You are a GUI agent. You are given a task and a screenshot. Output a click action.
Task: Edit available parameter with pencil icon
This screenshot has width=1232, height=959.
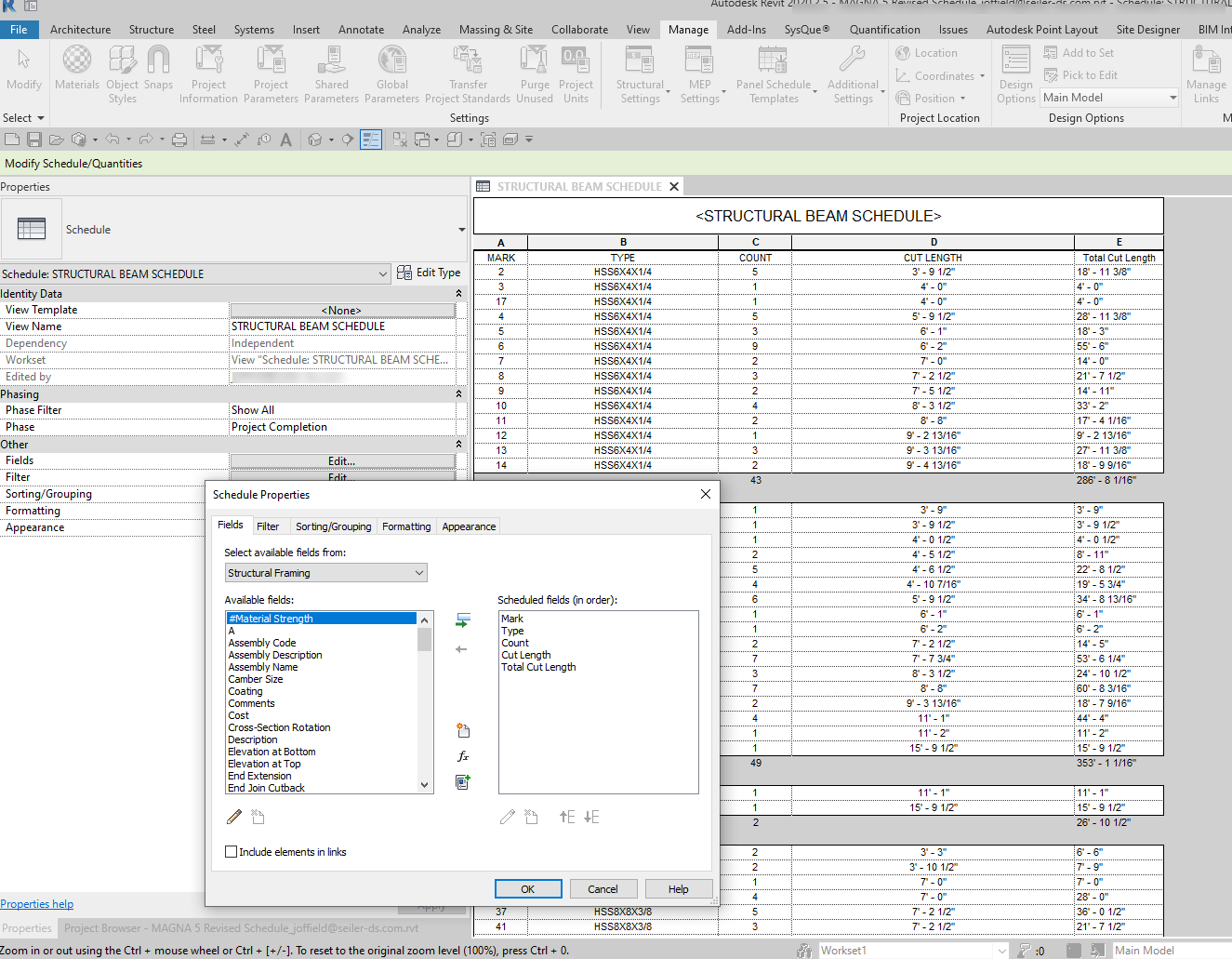(234, 817)
